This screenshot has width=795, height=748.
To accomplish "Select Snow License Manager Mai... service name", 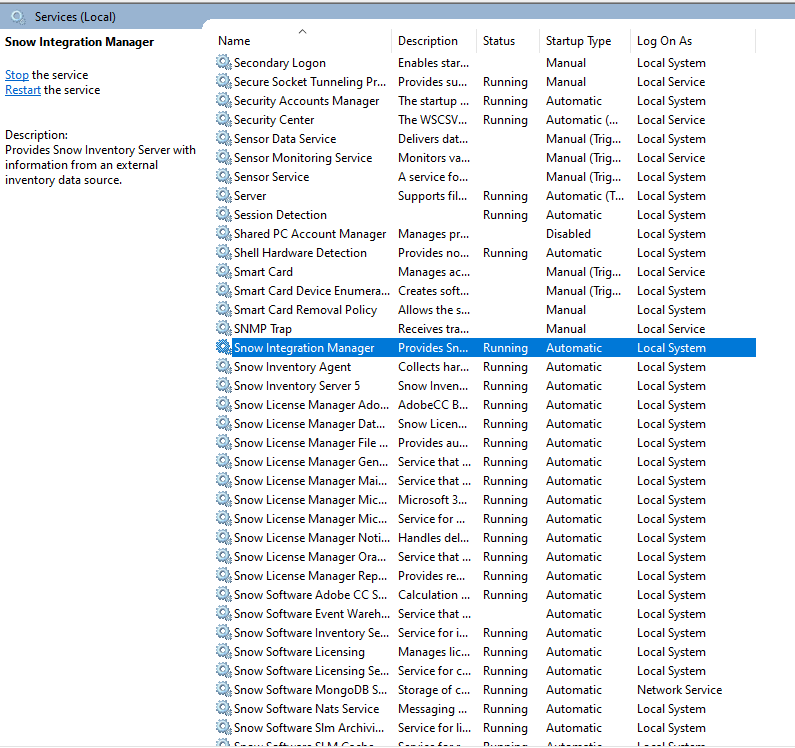I will [310, 481].
